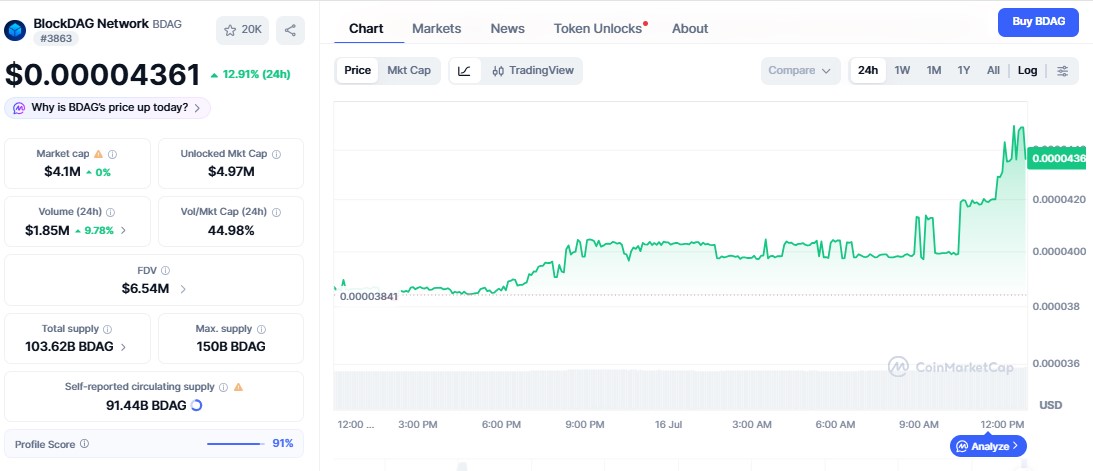Open the Chart tab
The width and height of the screenshot is (1093, 471).
click(x=367, y=29)
